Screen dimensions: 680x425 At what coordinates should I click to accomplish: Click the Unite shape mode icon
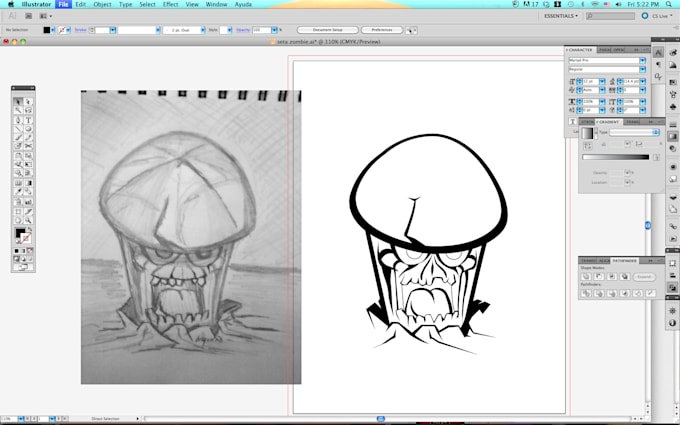point(587,276)
